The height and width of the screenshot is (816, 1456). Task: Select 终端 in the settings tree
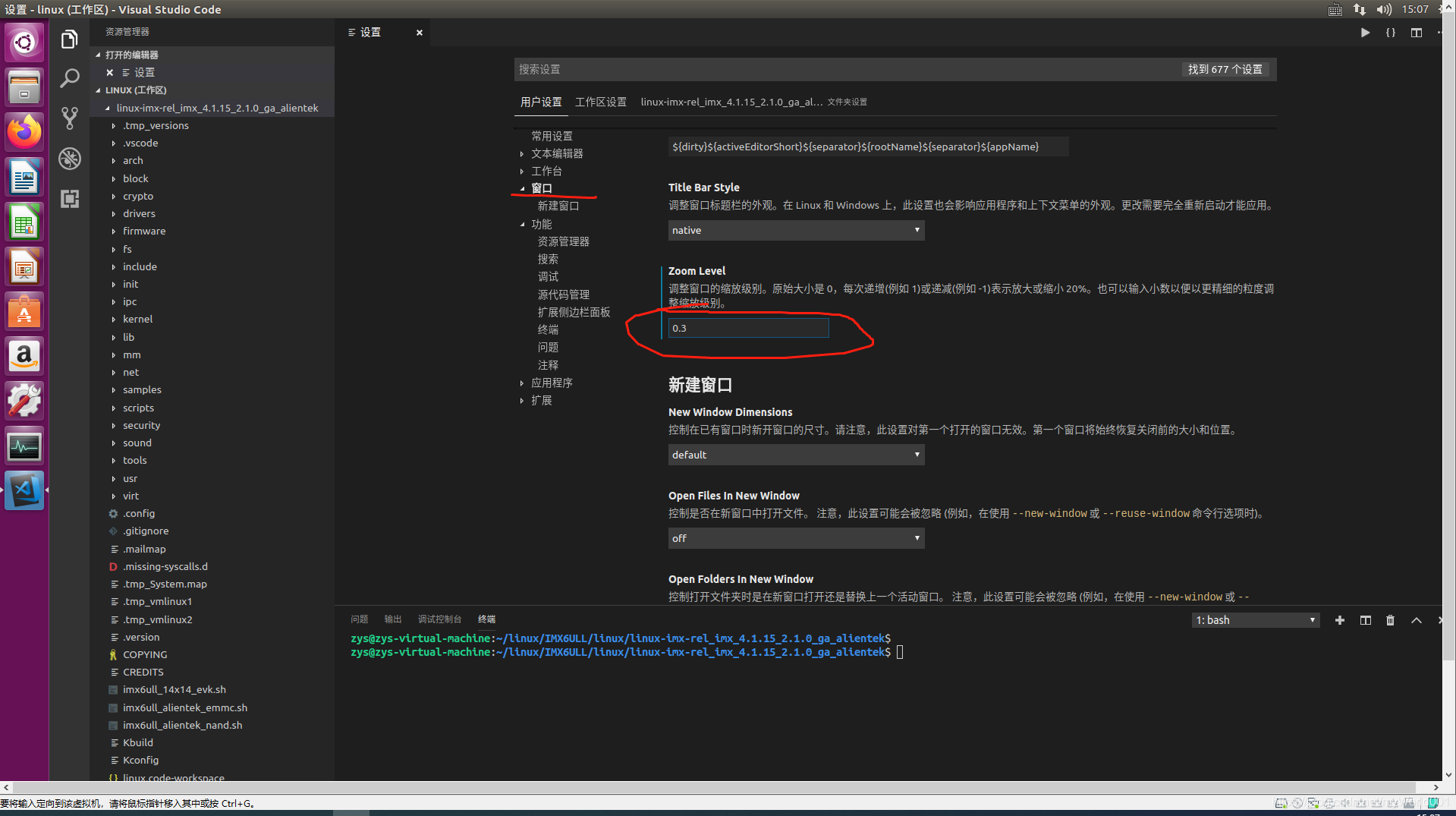548,329
